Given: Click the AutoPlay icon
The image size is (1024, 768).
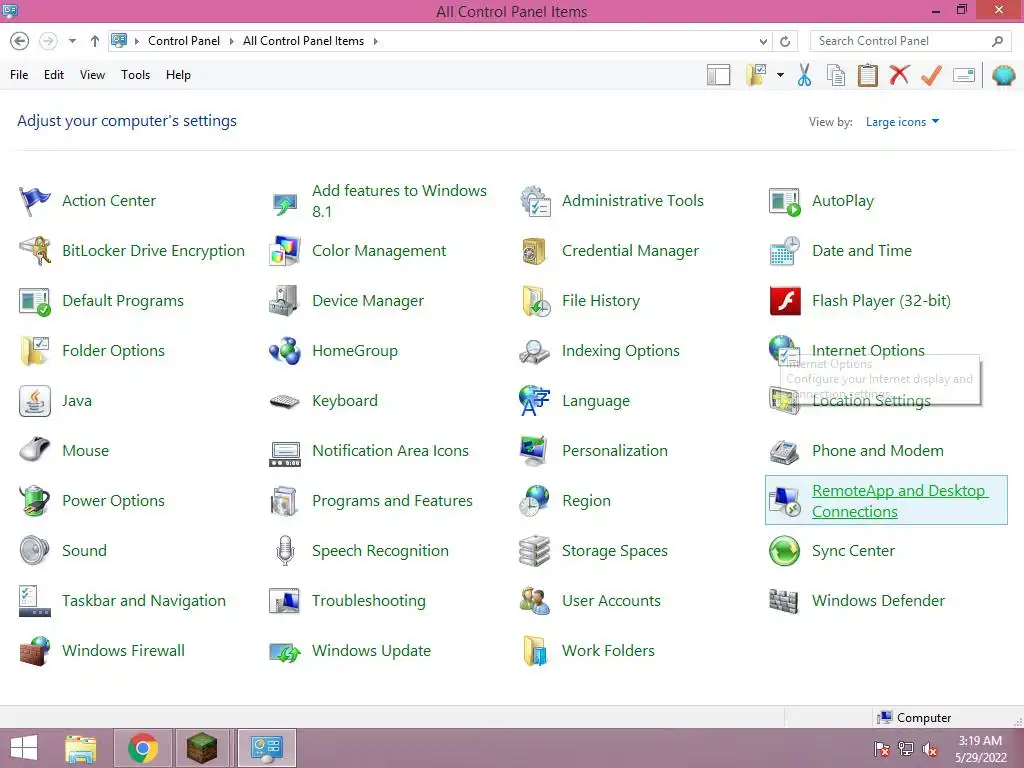Looking at the screenshot, I should (785, 201).
